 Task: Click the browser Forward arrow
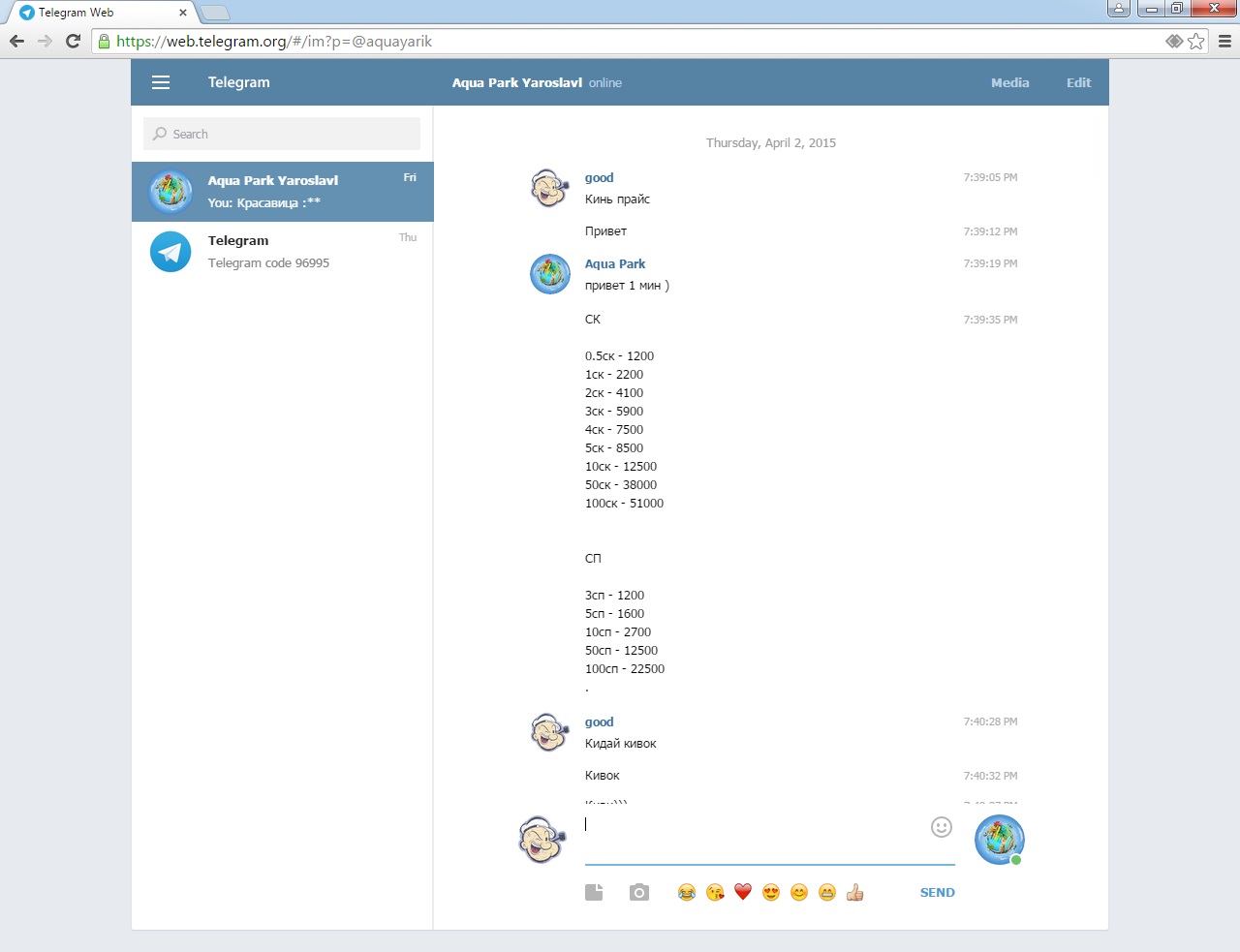click(45, 41)
